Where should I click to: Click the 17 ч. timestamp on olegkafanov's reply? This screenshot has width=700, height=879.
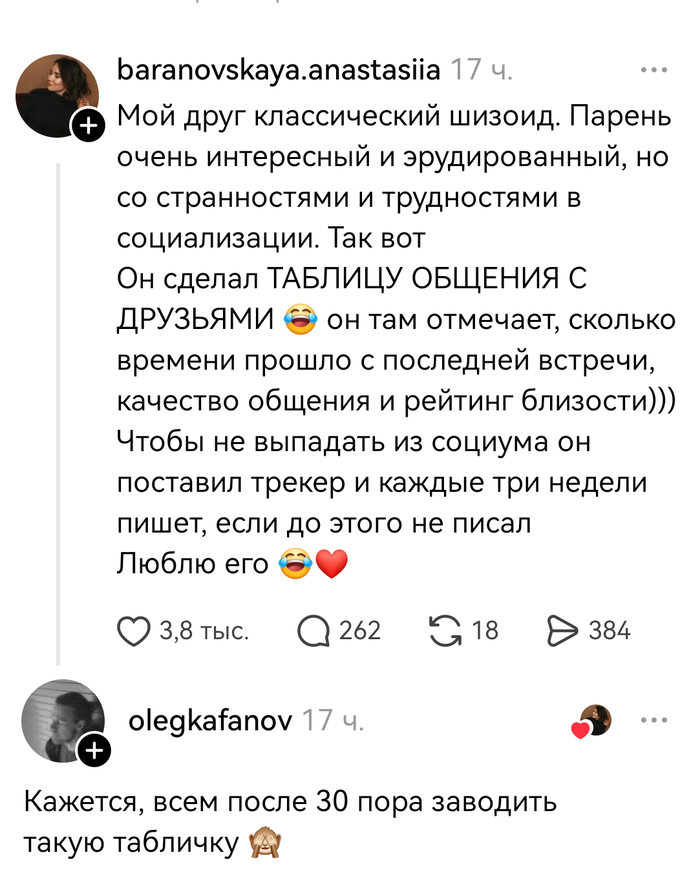point(334,720)
